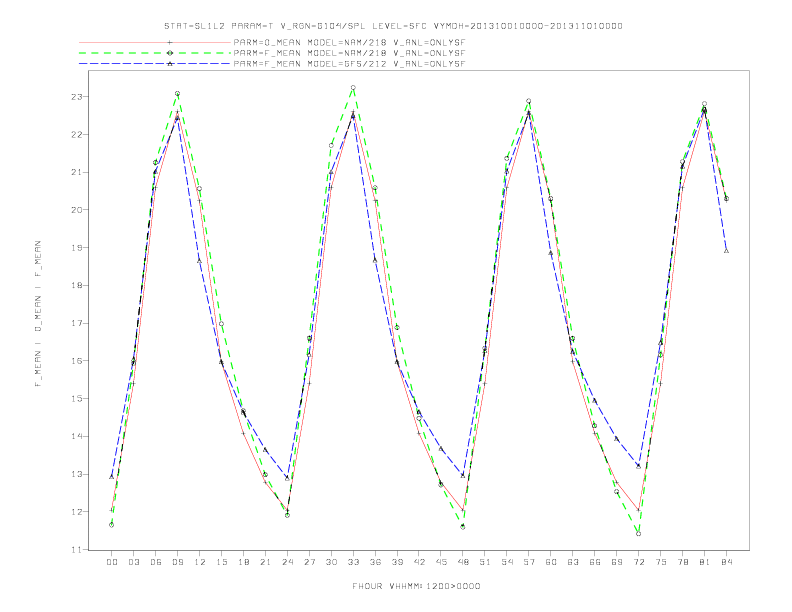Click the chart title line starting STAT=SL1L2
The width and height of the screenshot is (792, 612).
[393, 26]
